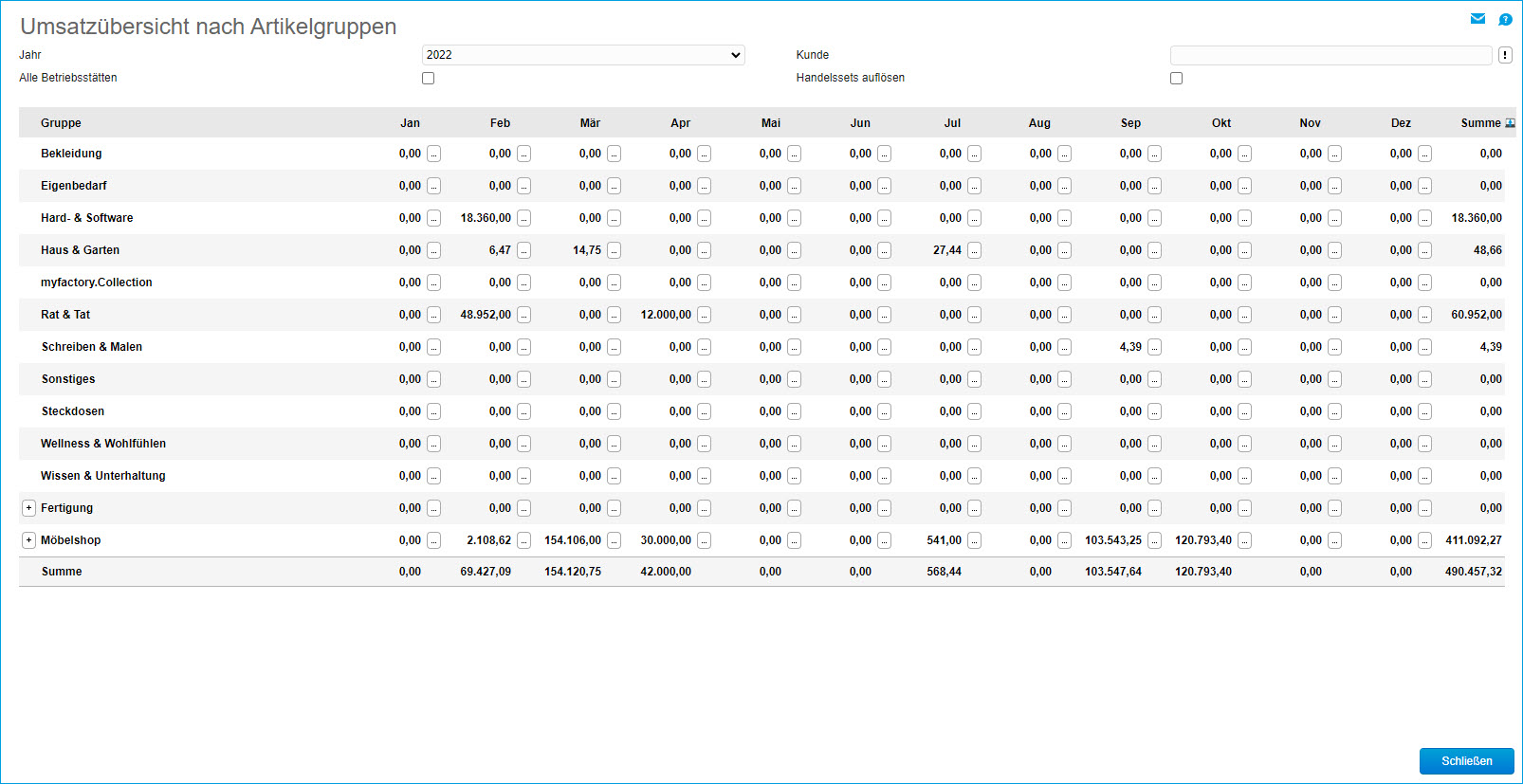This screenshot has height=784, width=1523.
Task: Open details for Schreiben & Malen September
Action: click(1154, 347)
